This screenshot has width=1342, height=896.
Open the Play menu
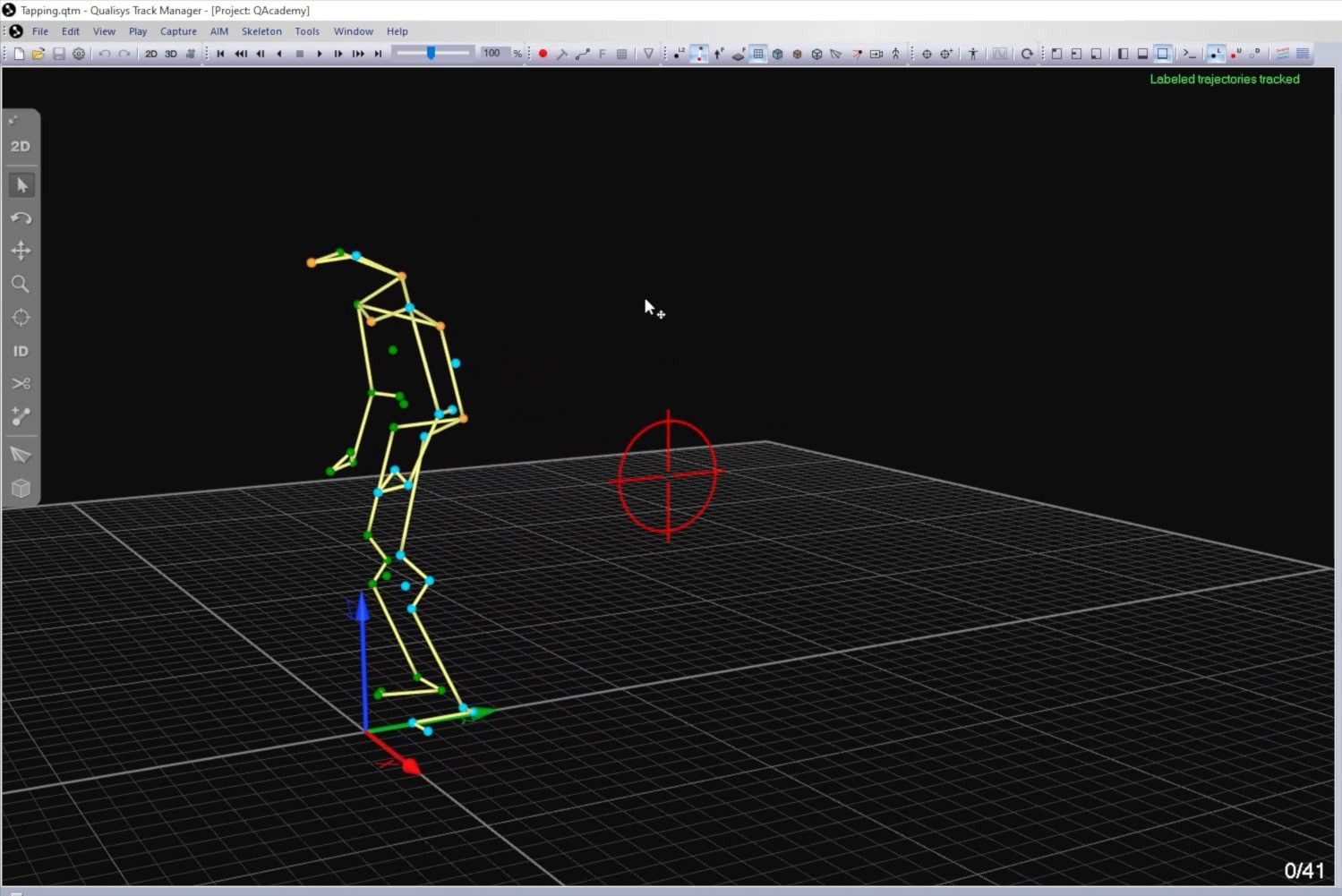(x=138, y=31)
